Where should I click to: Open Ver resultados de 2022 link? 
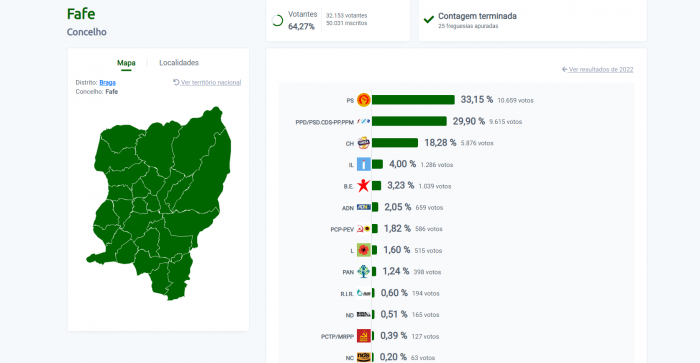597,69
